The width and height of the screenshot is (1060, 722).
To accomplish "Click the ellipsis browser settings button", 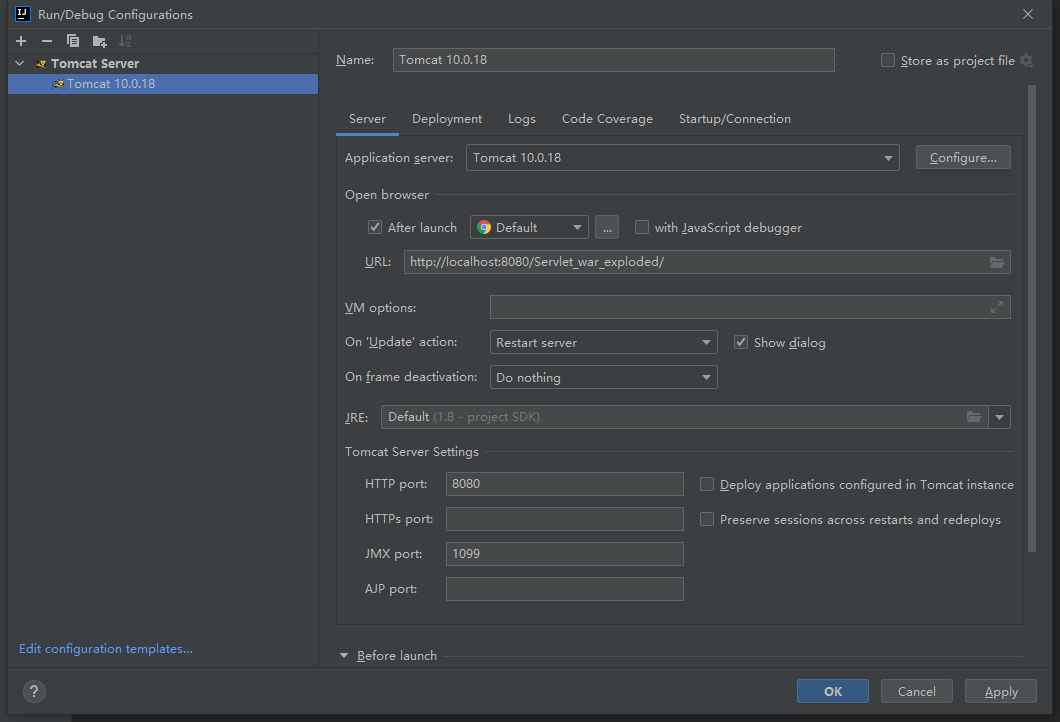I will tap(607, 227).
